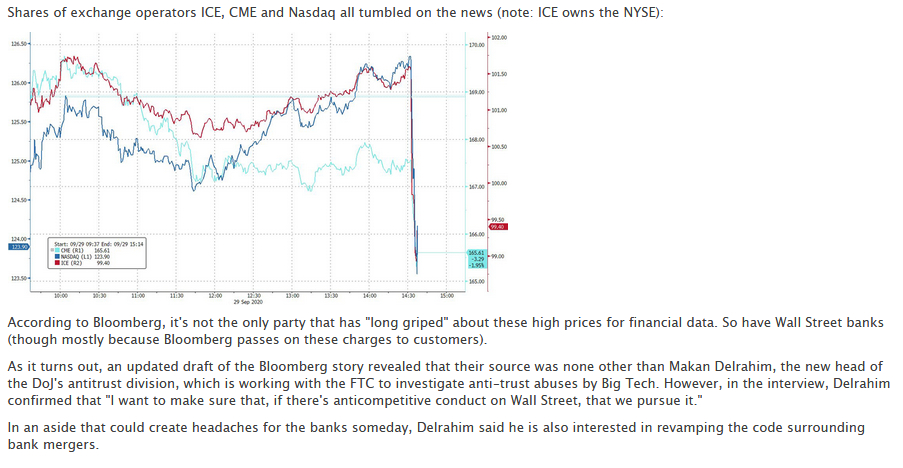The height and width of the screenshot is (468, 903).
Task: Click the 14:30 time axis marker
Action: pos(408,296)
